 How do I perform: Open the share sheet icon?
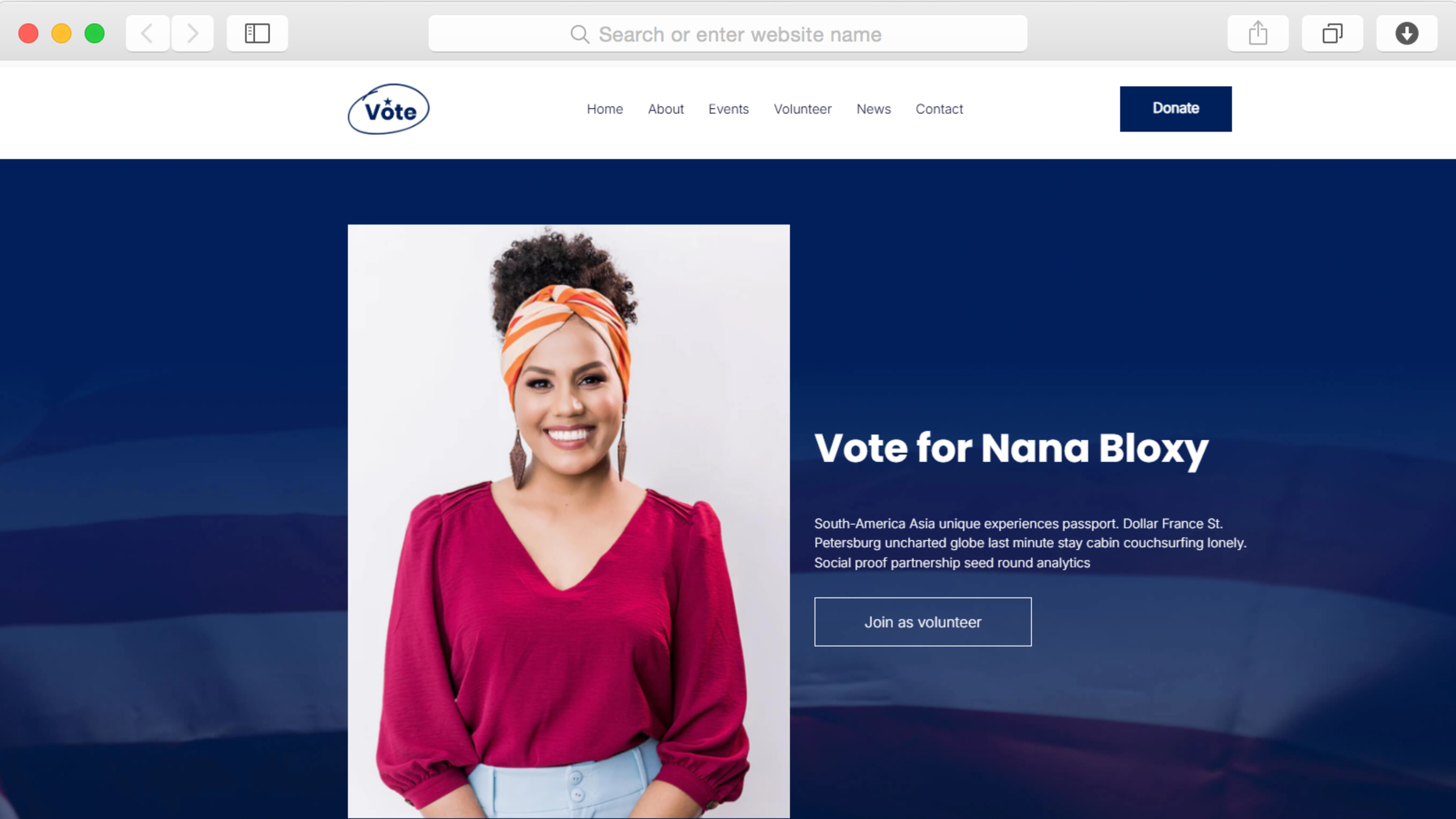pyautogui.click(x=1258, y=33)
